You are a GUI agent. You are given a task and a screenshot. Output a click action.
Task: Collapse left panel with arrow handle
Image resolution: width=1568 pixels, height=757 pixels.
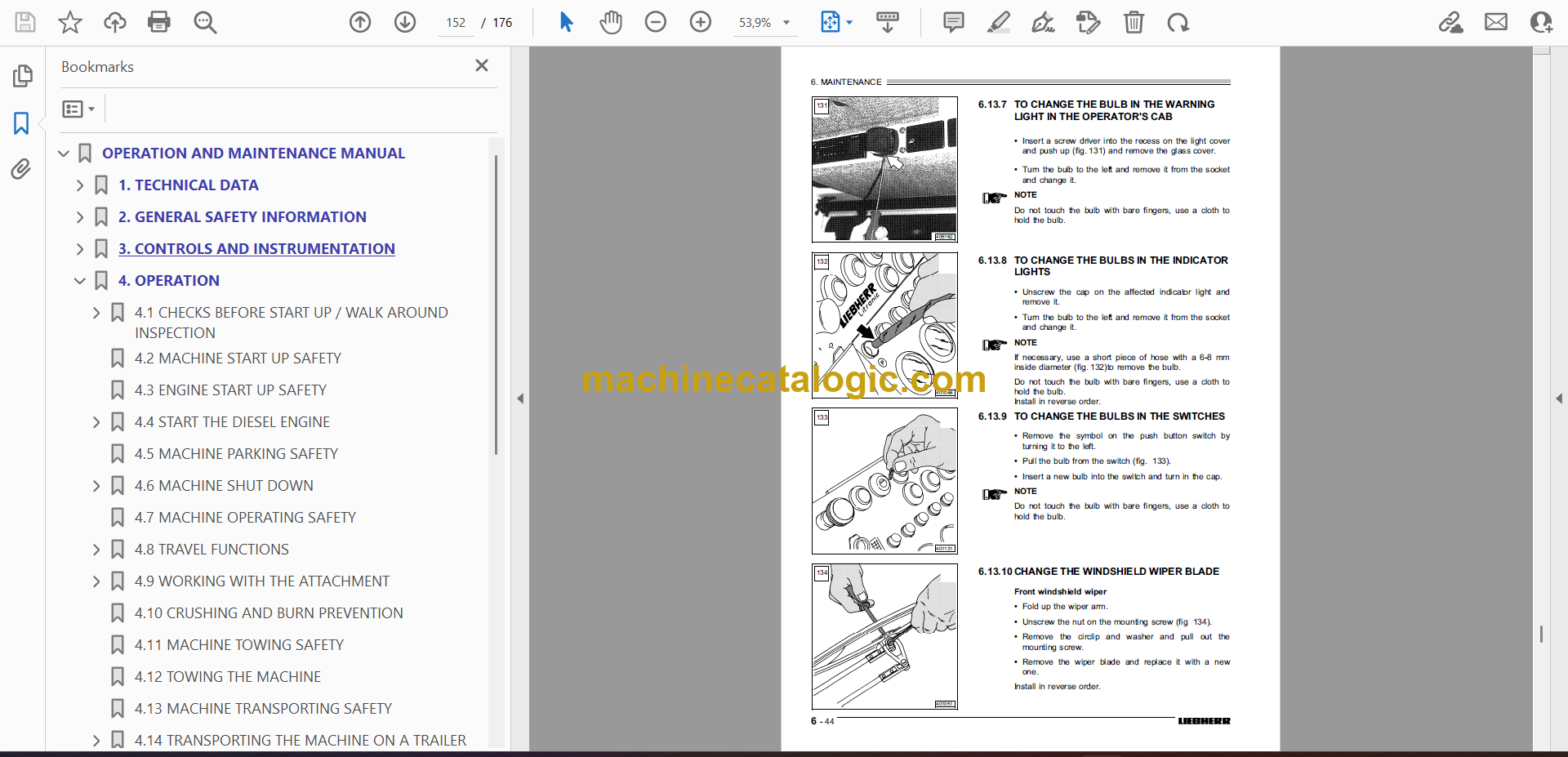pos(520,399)
